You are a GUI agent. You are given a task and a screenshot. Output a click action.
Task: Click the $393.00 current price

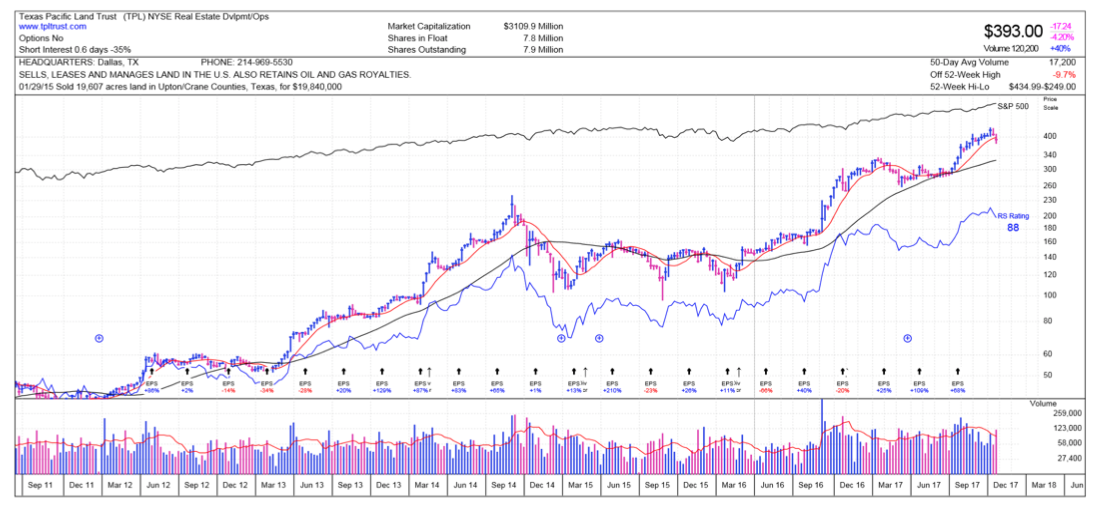[x=1013, y=31]
